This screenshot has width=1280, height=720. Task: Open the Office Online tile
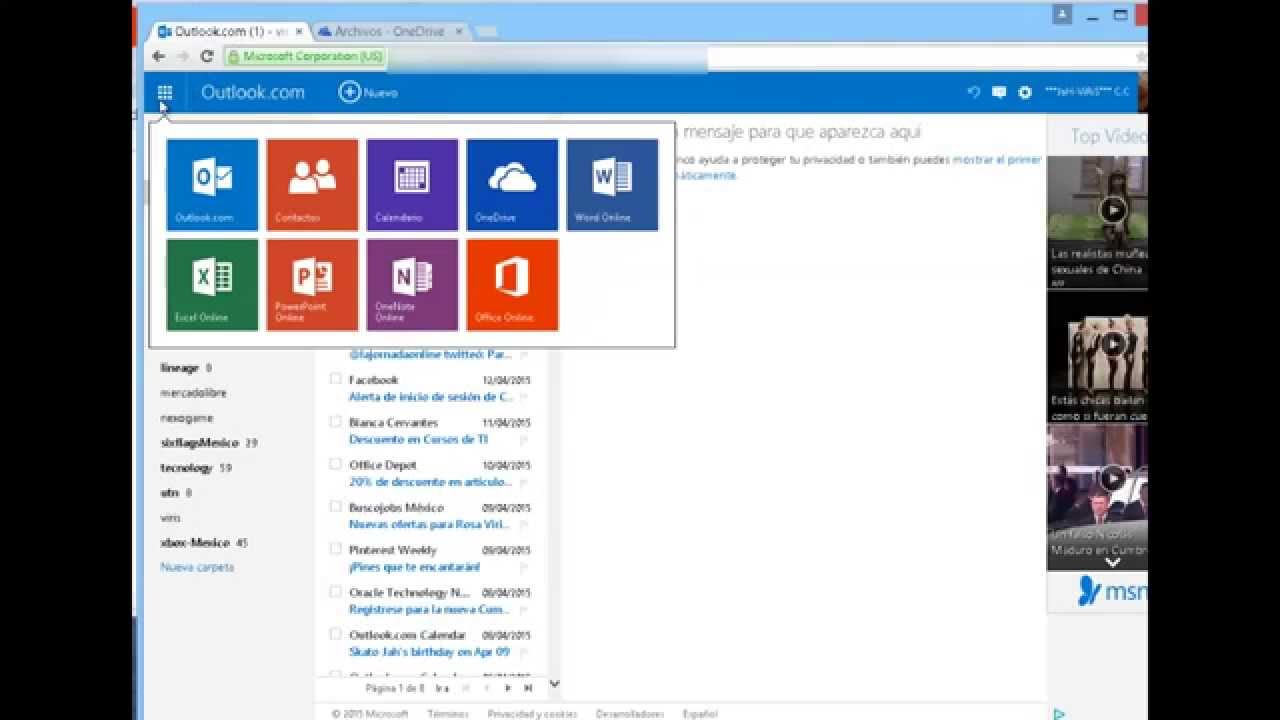click(512, 284)
